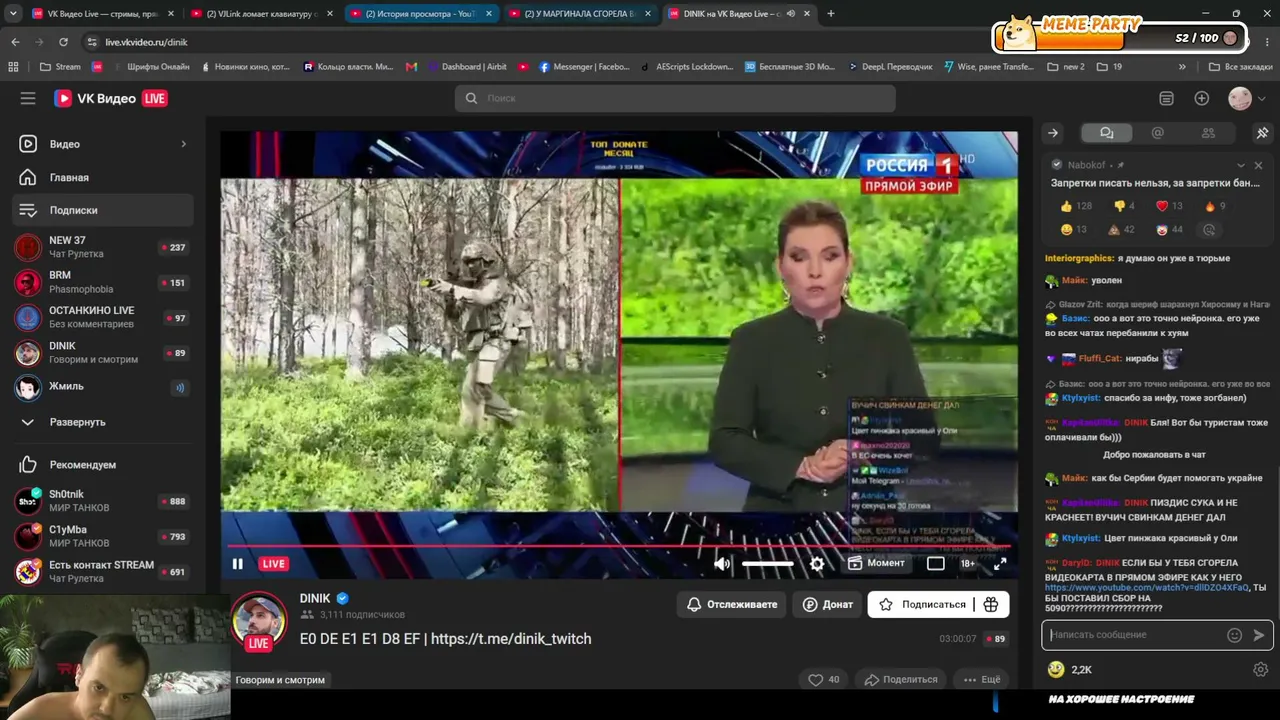
Task: Close the pinned Nabokof message
Action: [1258, 165]
